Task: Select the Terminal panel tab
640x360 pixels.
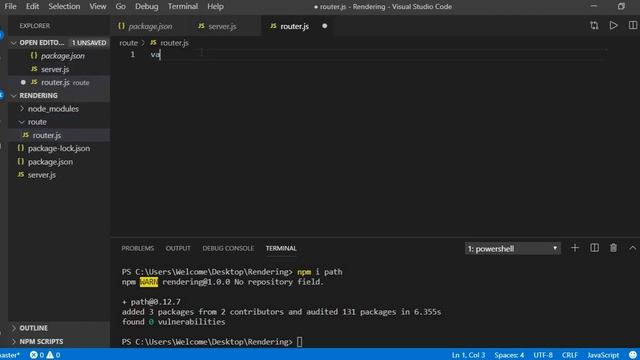Action: tap(281, 249)
